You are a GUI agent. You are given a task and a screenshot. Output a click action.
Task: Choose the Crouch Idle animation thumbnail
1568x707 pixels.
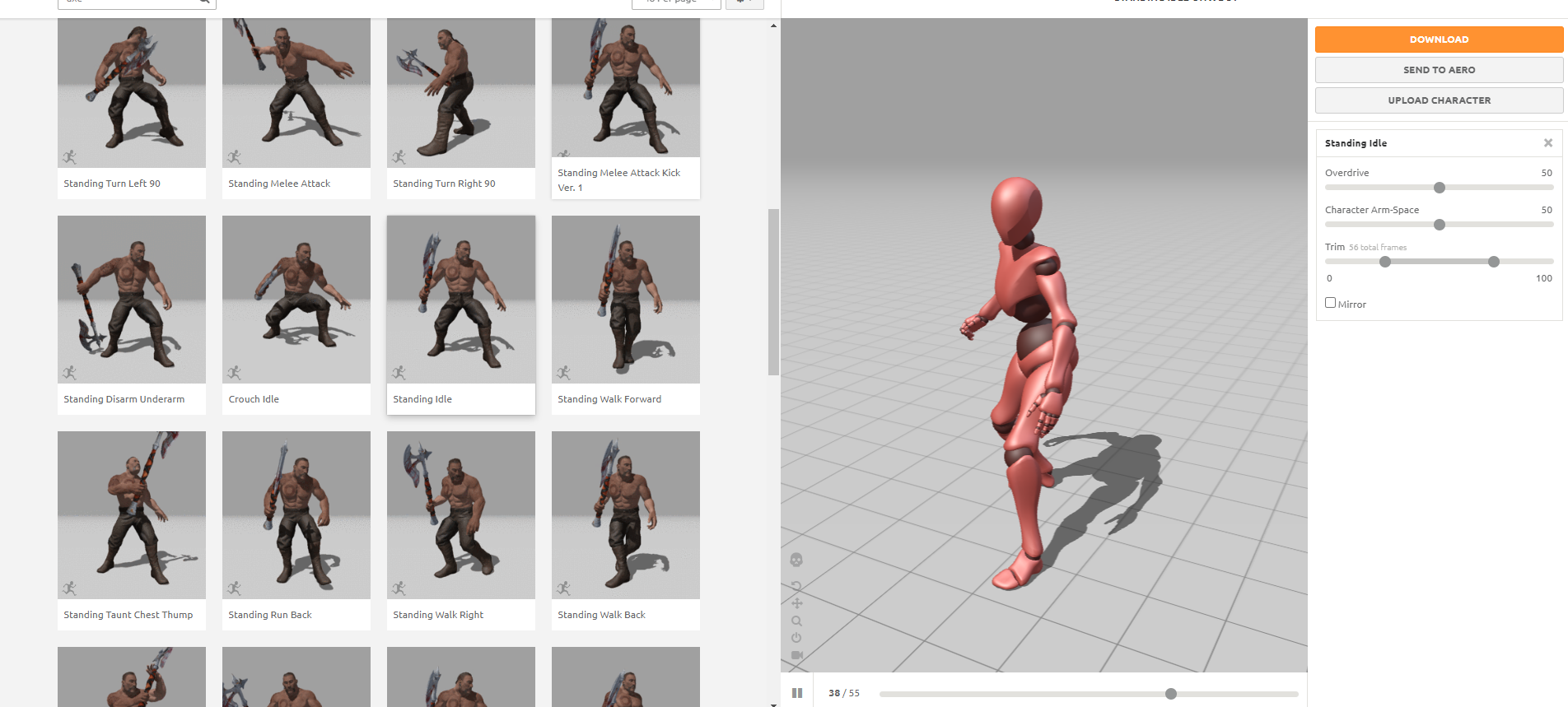click(x=296, y=300)
